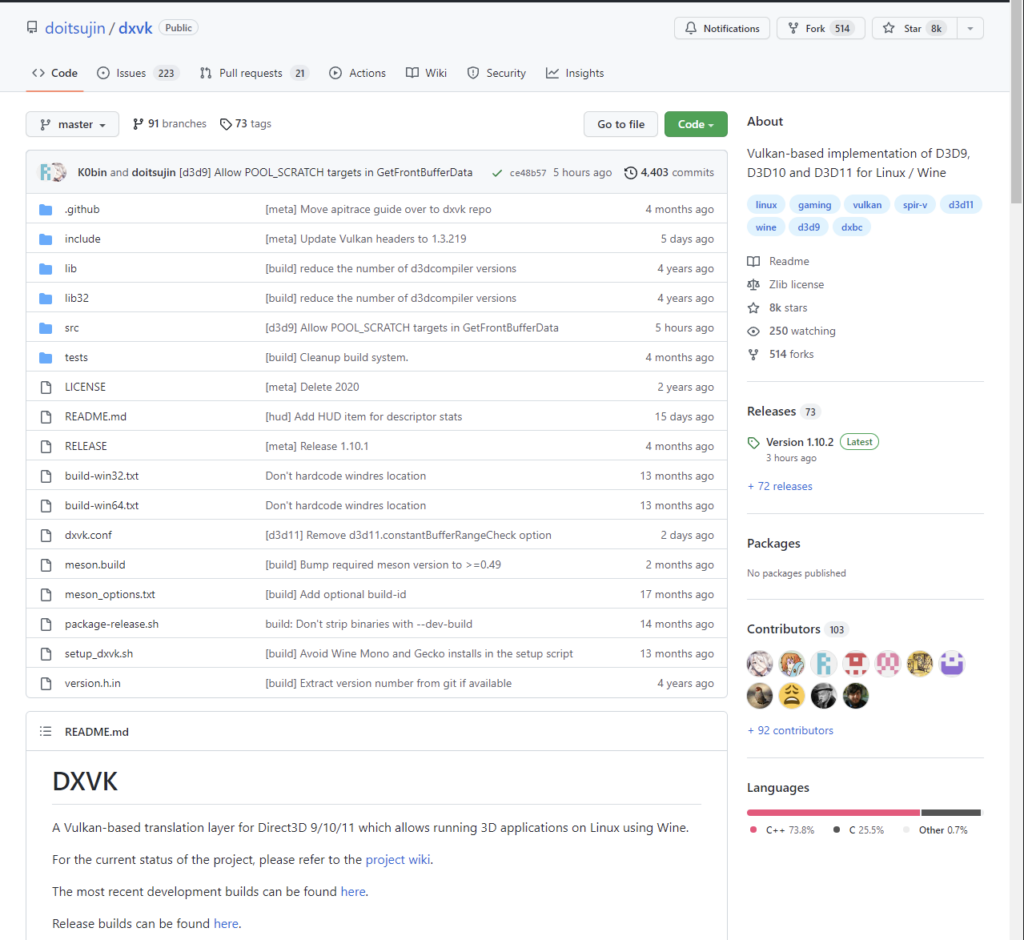Open the Pull requests tab

[x=253, y=73]
